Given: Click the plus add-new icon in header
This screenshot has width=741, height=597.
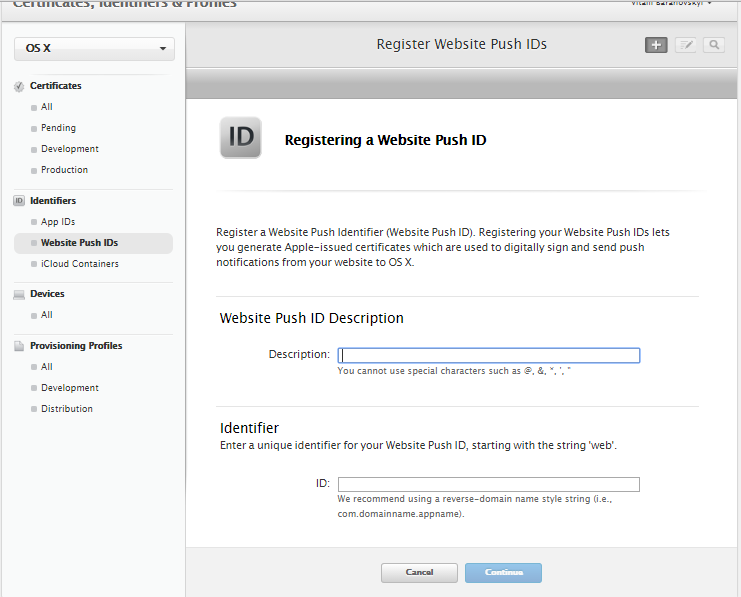Looking at the screenshot, I should [656, 45].
